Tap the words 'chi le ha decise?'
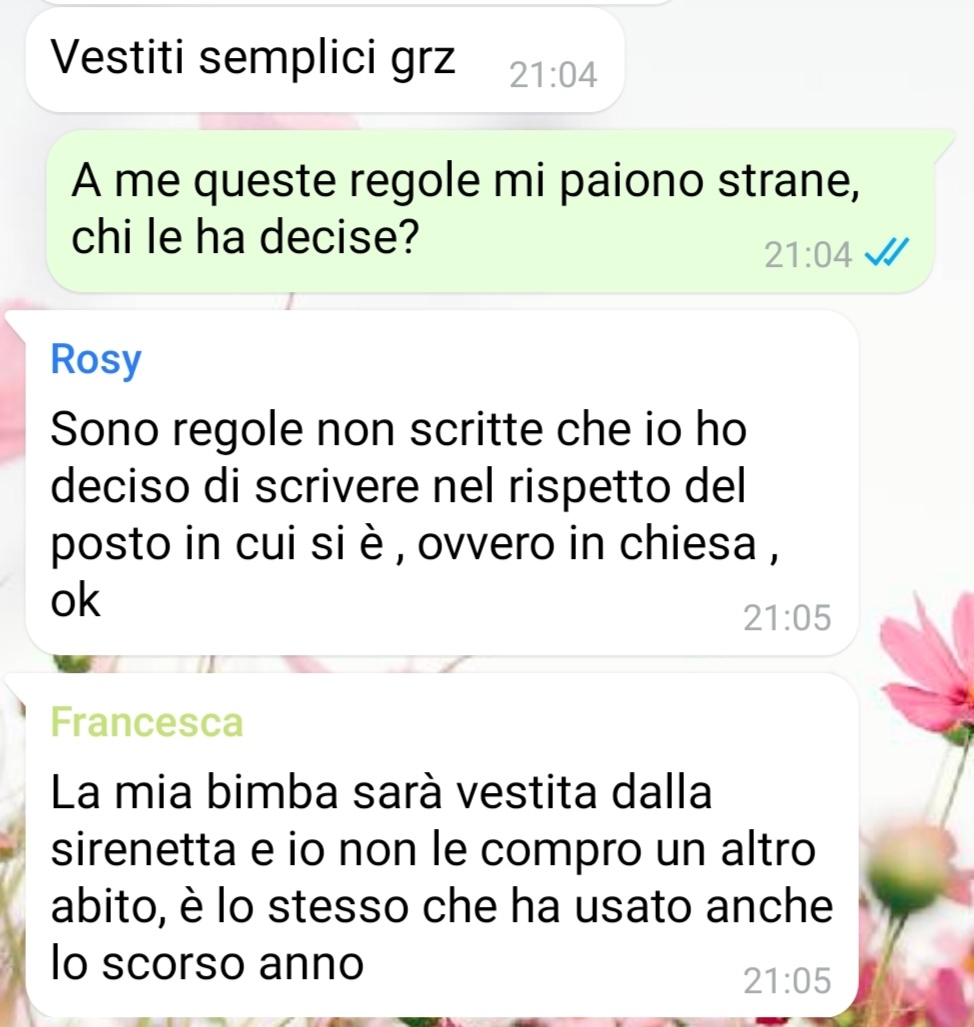Screen dimensions: 974x1027 [x=244, y=236]
